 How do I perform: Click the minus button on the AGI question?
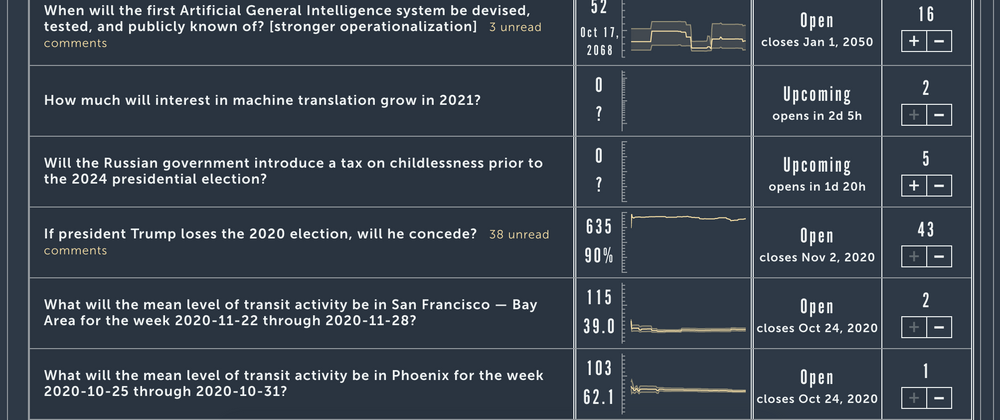tap(939, 41)
